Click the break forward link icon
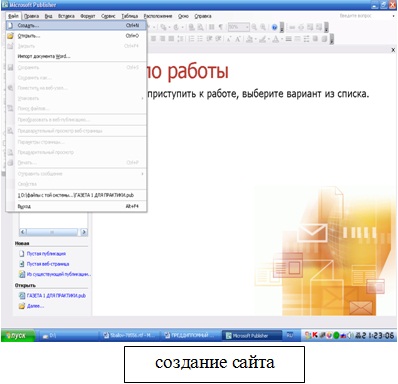Viewport: 398px width, 384px height. [301, 27]
